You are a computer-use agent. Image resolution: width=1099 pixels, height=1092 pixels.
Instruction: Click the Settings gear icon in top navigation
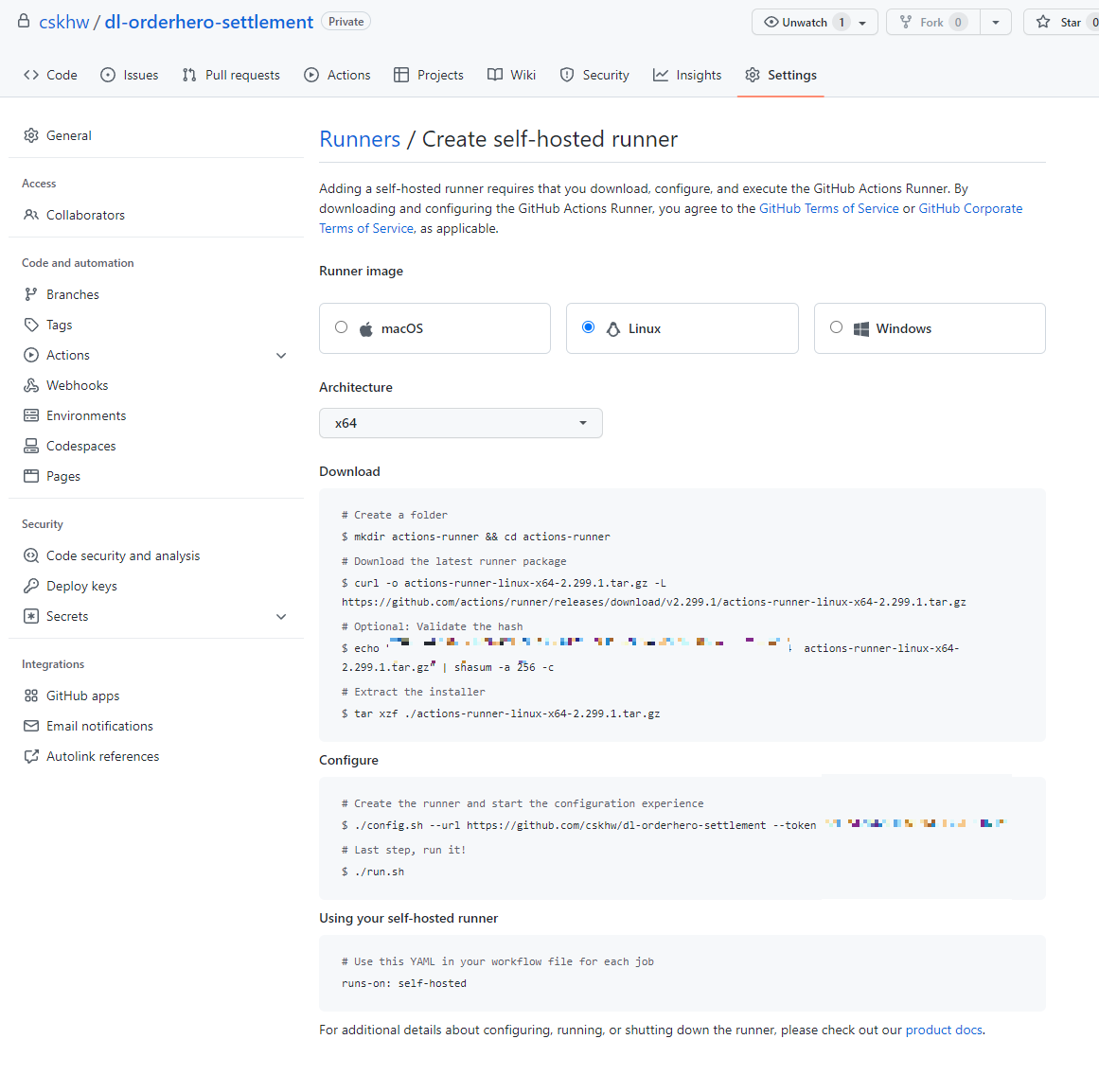point(752,75)
